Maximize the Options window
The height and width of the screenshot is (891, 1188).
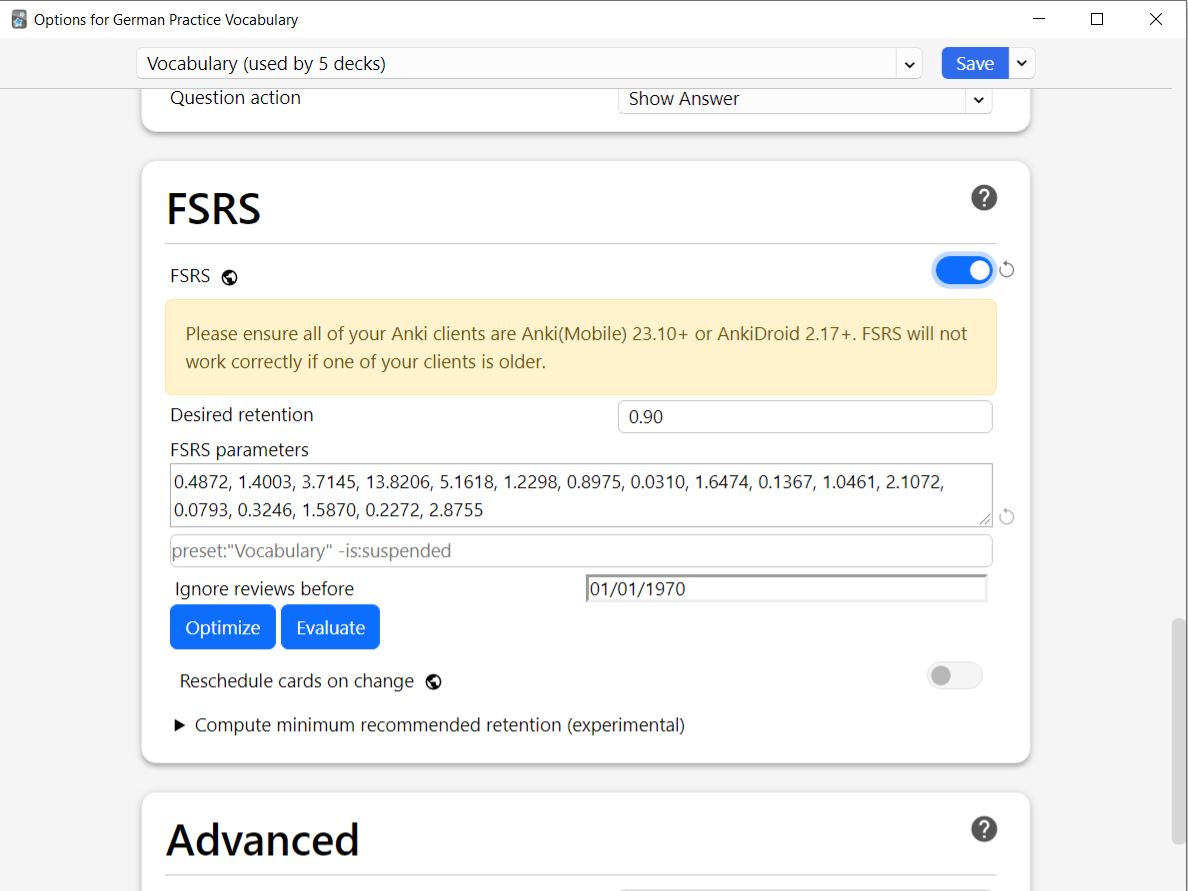click(1096, 19)
